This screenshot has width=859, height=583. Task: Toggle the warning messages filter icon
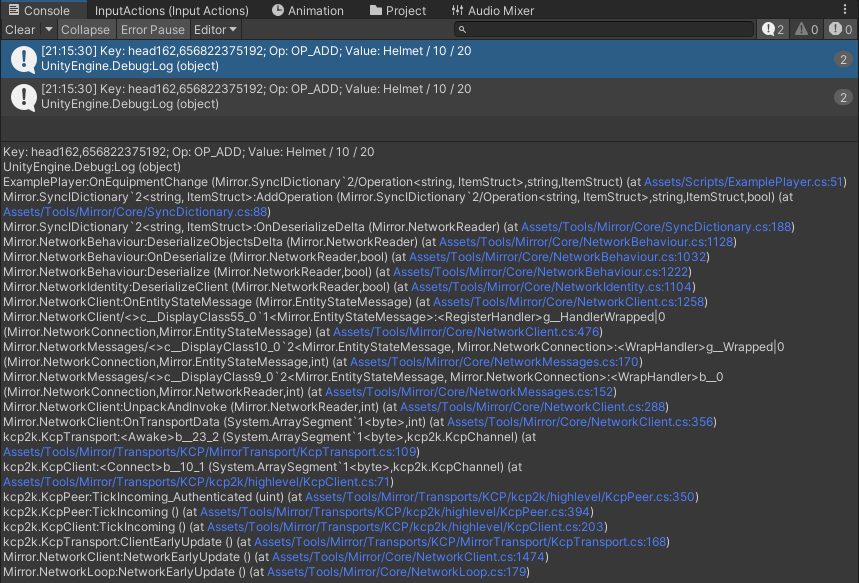(x=803, y=30)
